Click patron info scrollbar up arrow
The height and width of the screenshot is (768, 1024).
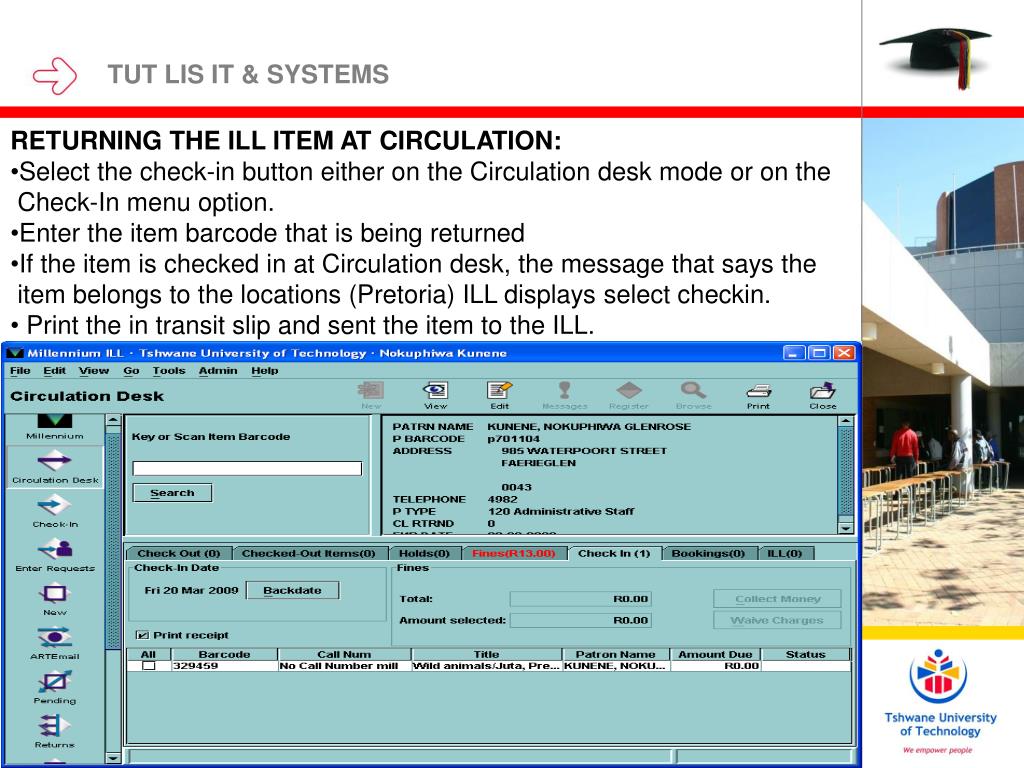click(x=846, y=421)
